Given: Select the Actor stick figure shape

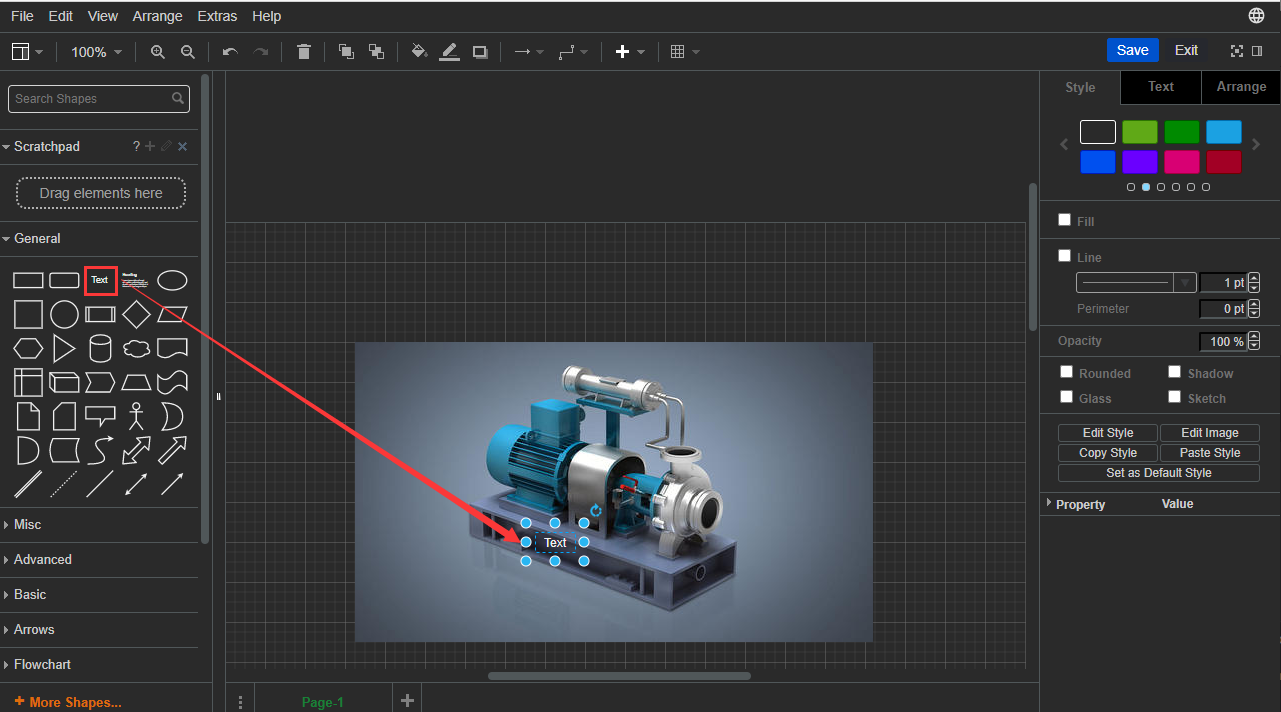Looking at the screenshot, I should tap(136, 415).
